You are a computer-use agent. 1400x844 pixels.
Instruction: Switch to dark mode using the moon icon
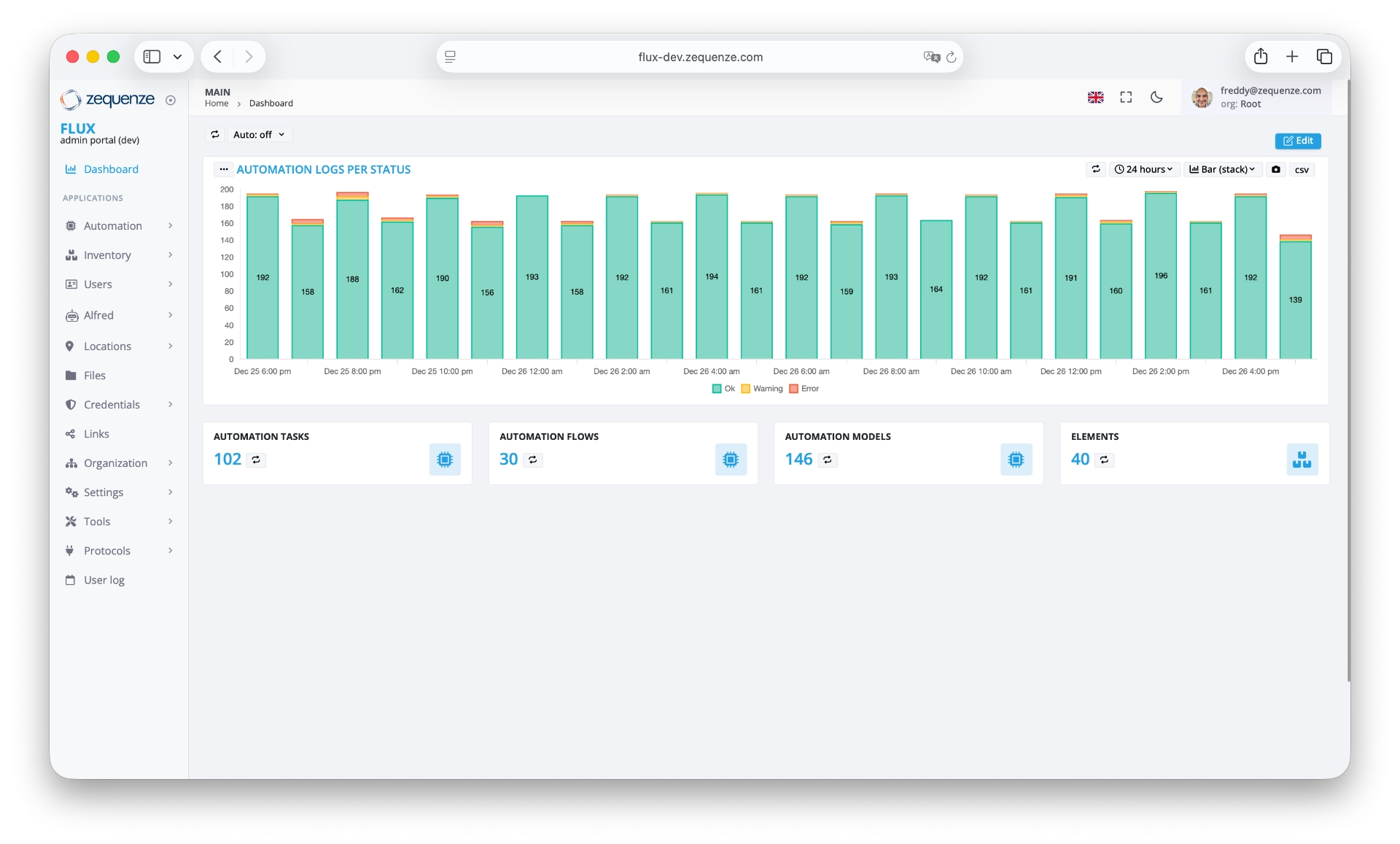tap(1156, 96)
